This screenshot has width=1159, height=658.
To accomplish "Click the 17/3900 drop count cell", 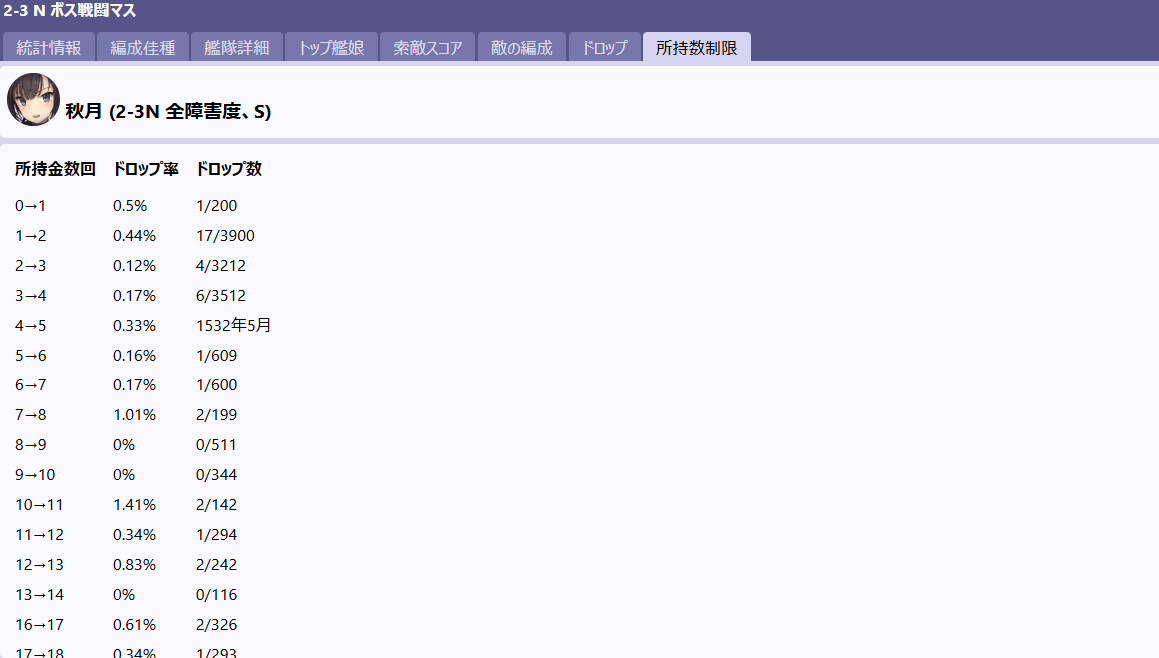I will [226, 236].
